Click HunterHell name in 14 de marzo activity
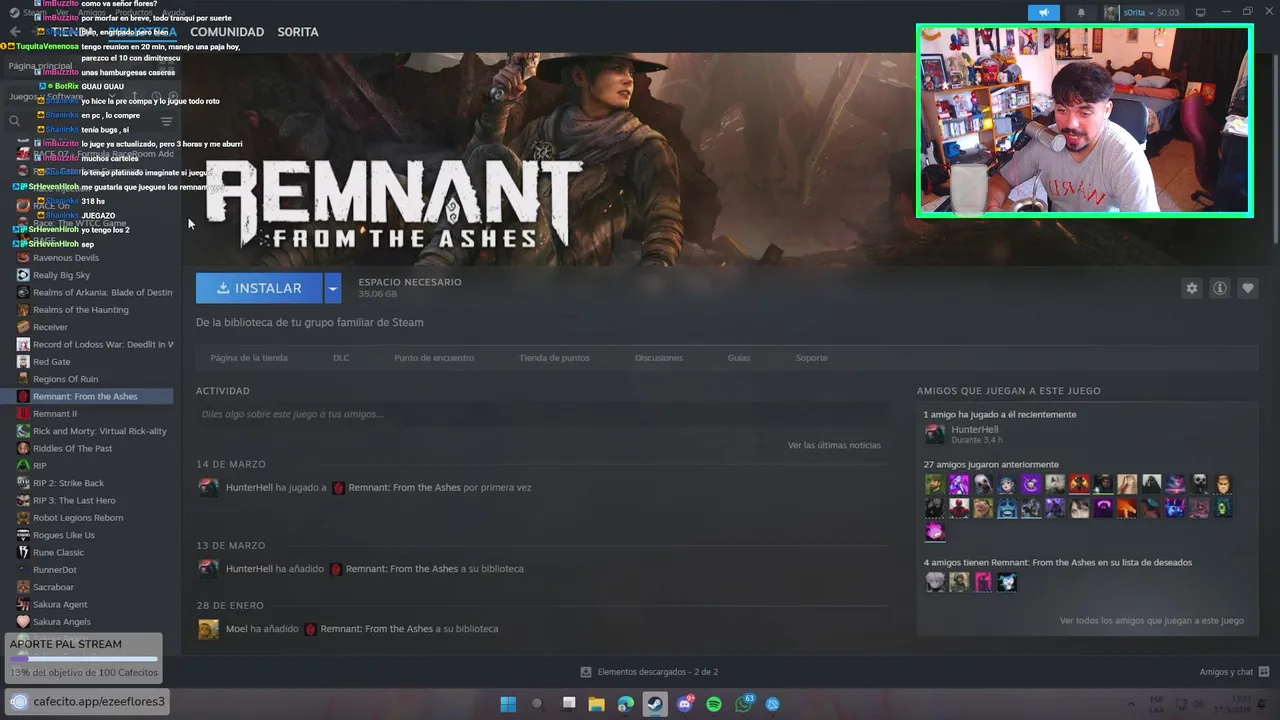 coord(249,488)
